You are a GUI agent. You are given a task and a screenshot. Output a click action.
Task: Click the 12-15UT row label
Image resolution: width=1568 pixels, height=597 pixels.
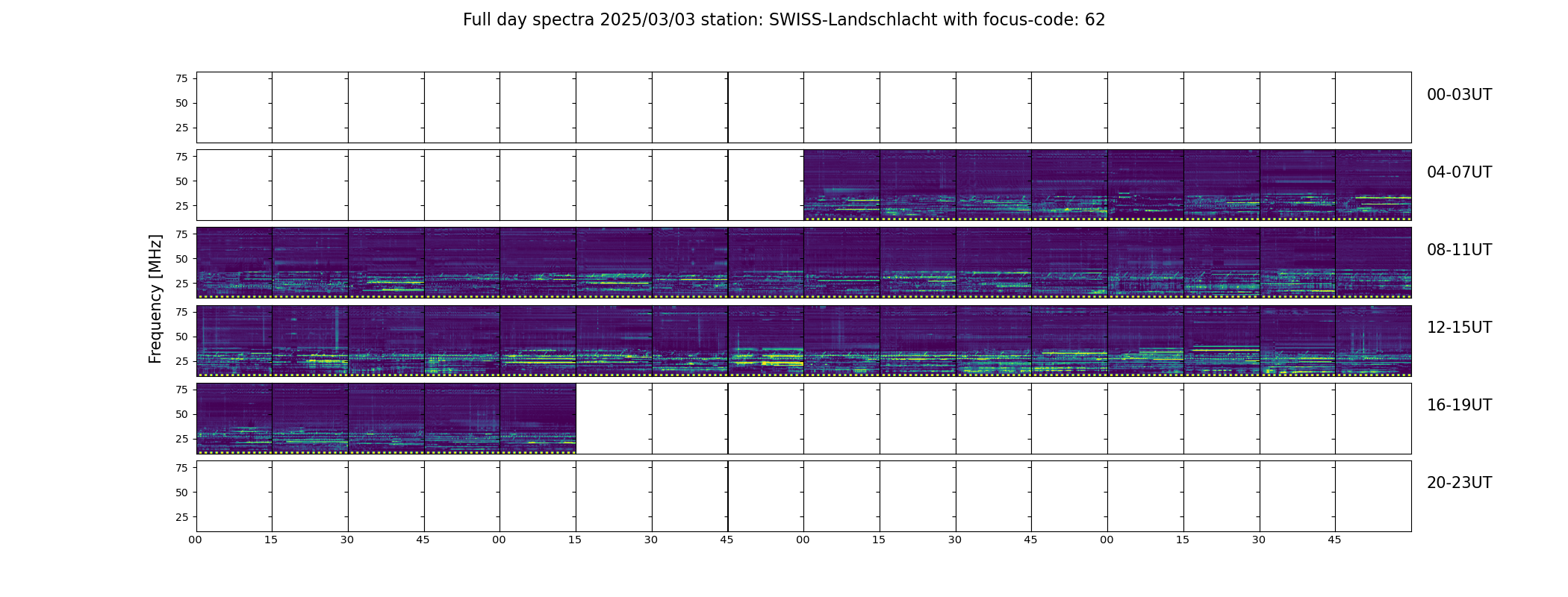pyautogui.click(x=1459, y=328)
